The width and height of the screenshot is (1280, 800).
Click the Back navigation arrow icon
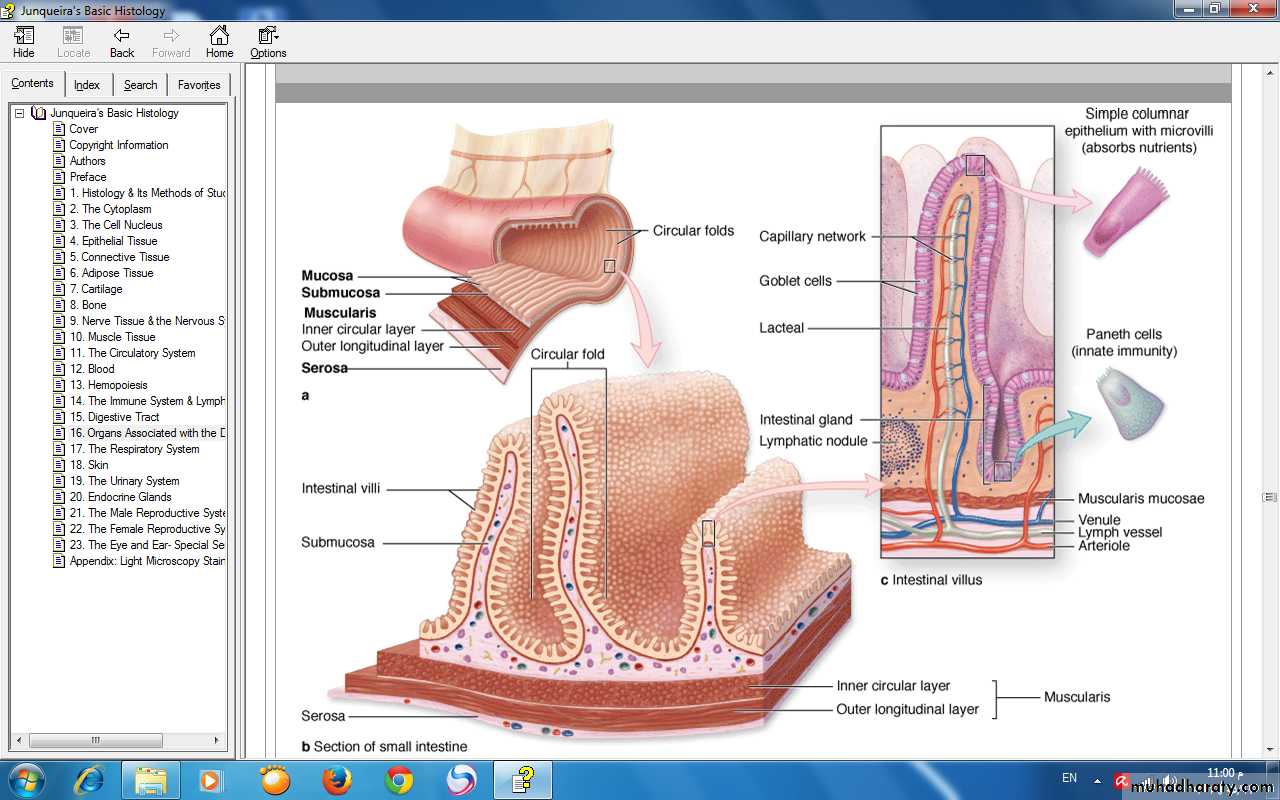122,37
